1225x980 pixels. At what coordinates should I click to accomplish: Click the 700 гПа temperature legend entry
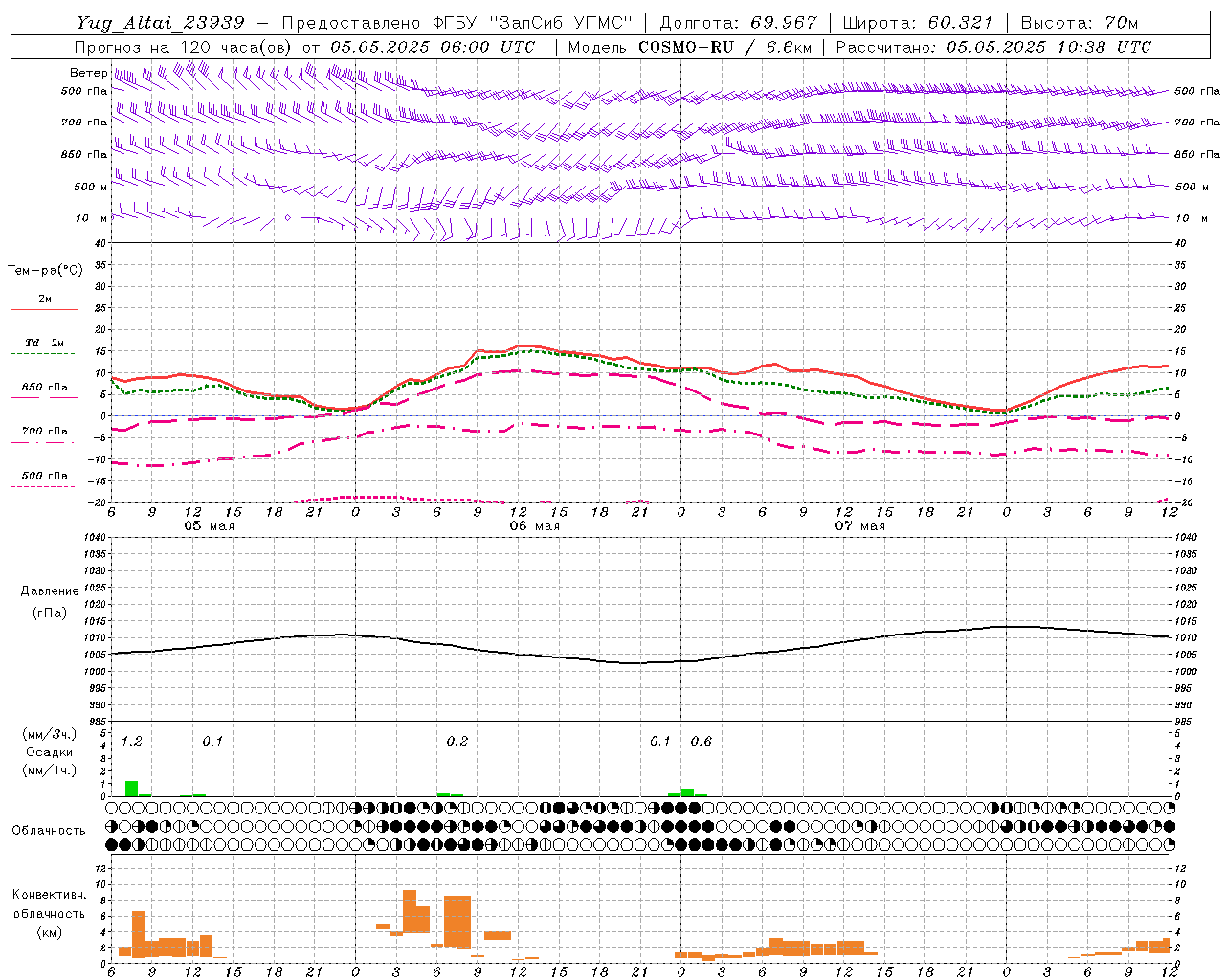coord(44,432)
